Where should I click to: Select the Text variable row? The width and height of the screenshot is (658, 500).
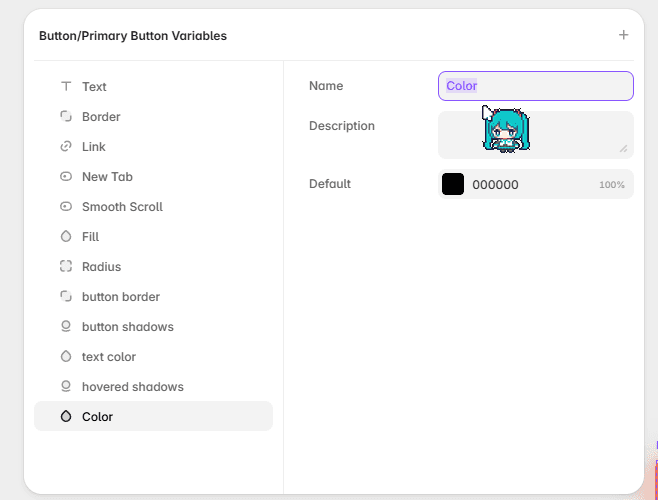pyautogui.click(x=153, y=86)
